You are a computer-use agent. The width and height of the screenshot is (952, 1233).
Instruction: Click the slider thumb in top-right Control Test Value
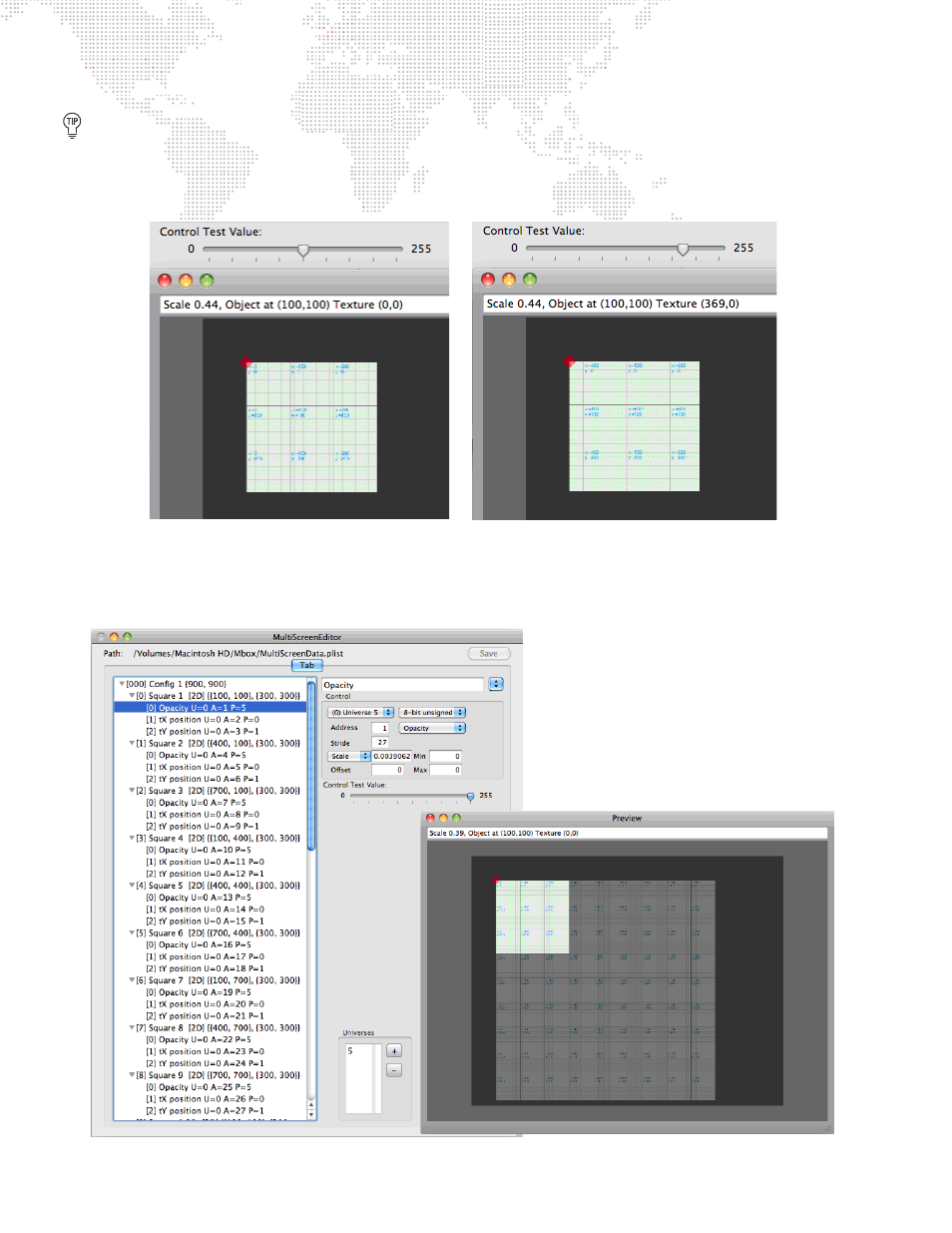[x=683, y=249]
